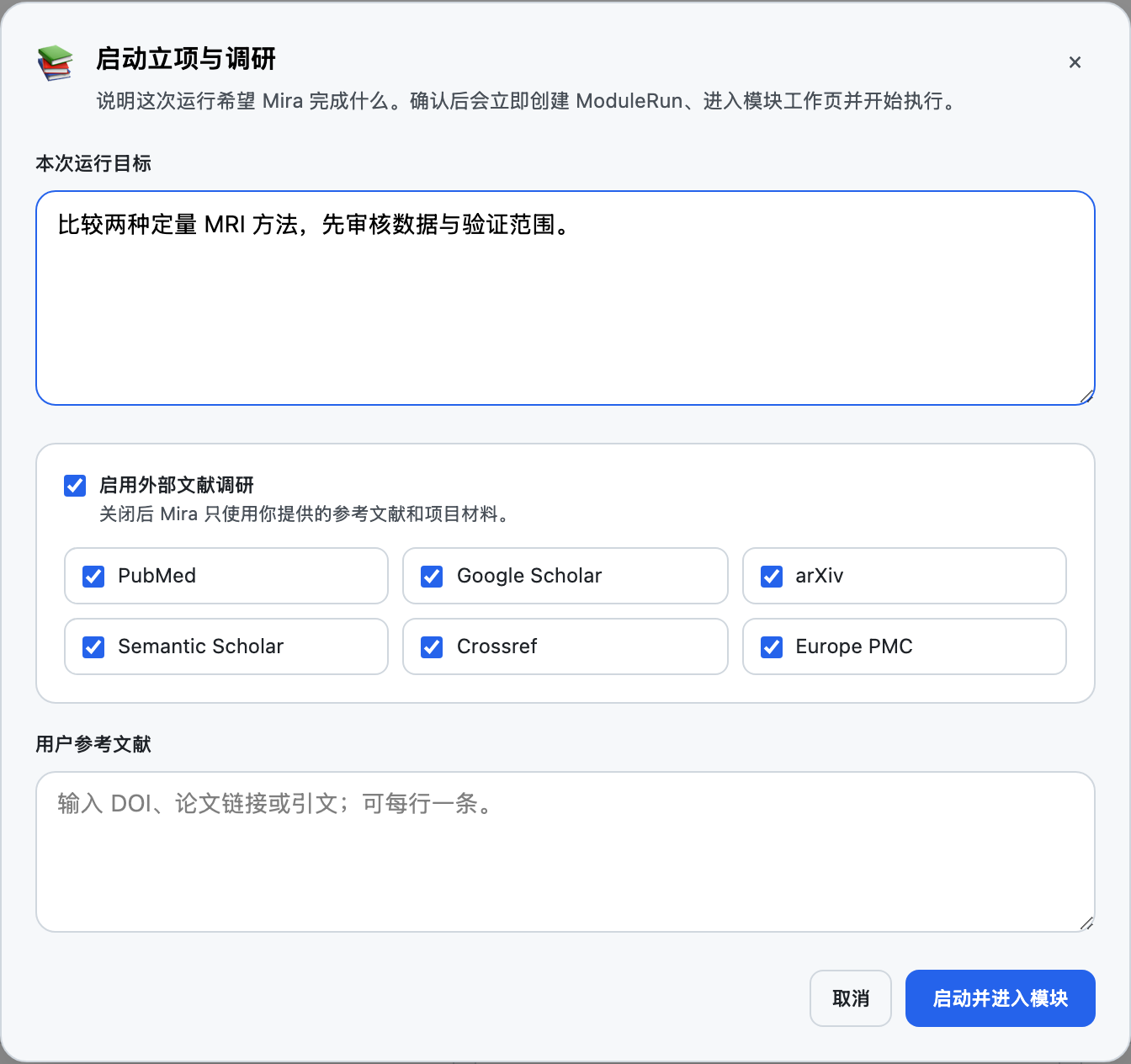The height and width of the screenshot is (1064, 1131).
Task: Deselect the Crossref source
Action: coord(432,647)
